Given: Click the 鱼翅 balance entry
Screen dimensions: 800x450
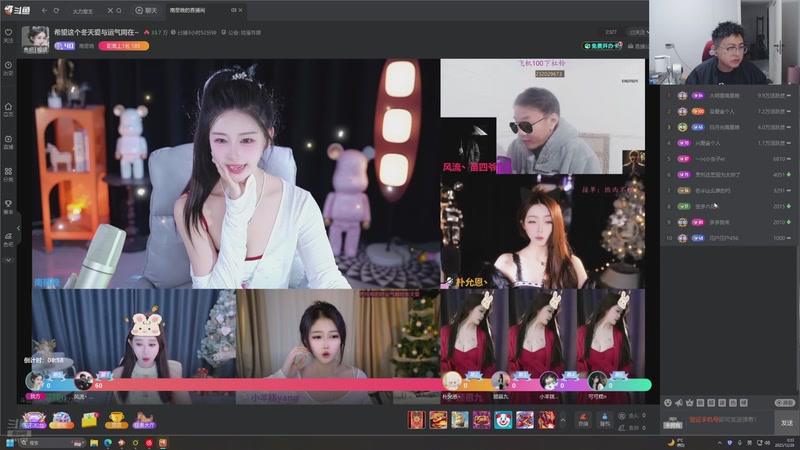Looking at the screenshot, I should pyautogui.click(x=633, y=428).
